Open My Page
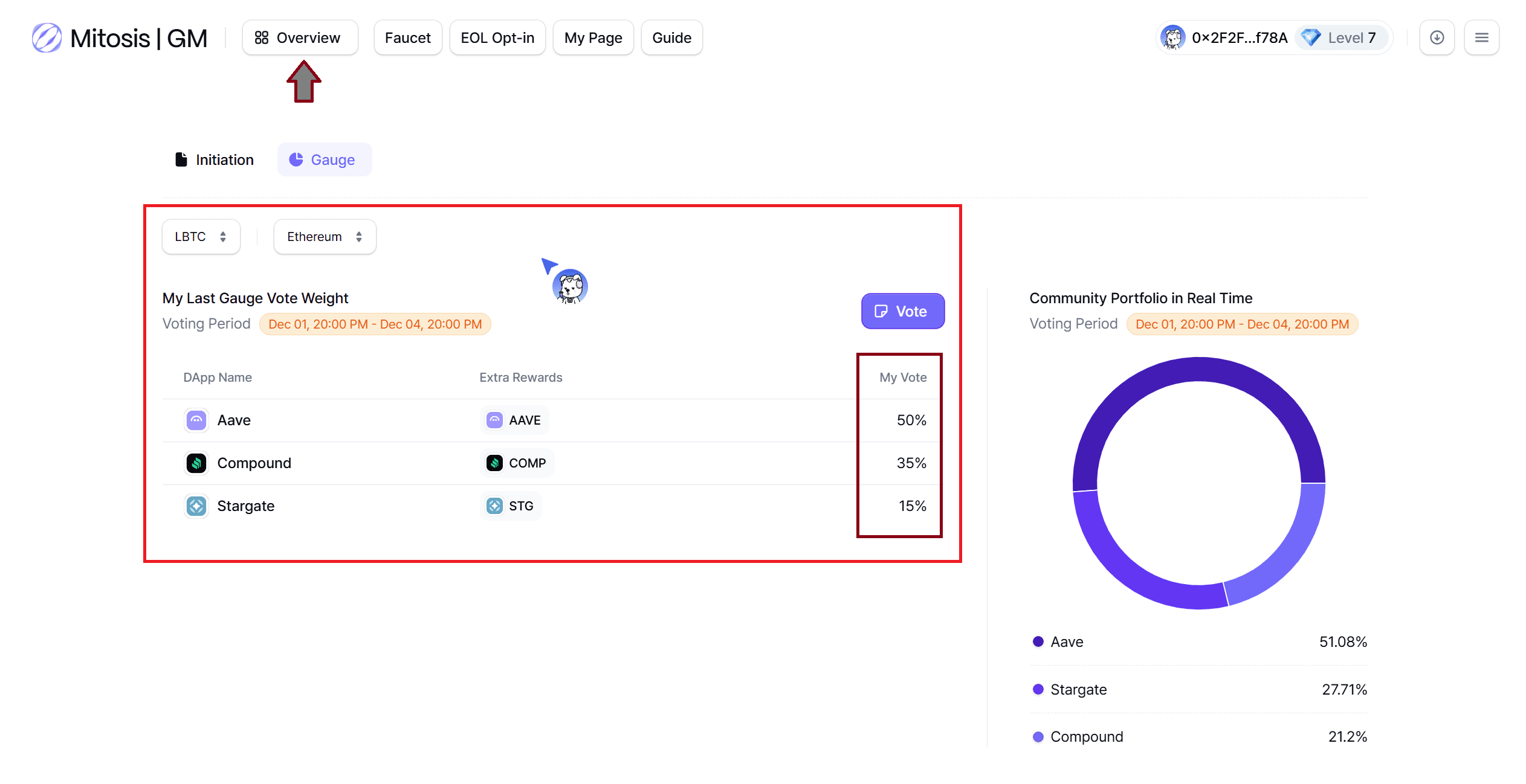 (x=593, y=37)
